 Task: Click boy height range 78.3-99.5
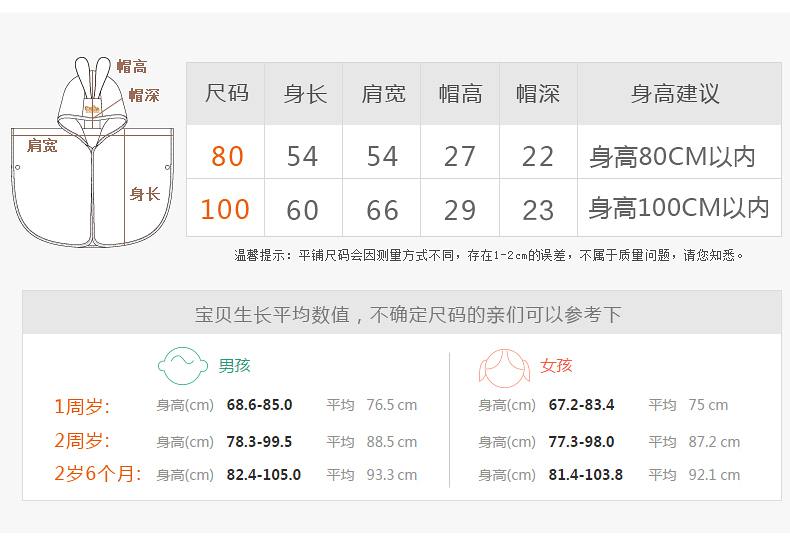point(259,442)
